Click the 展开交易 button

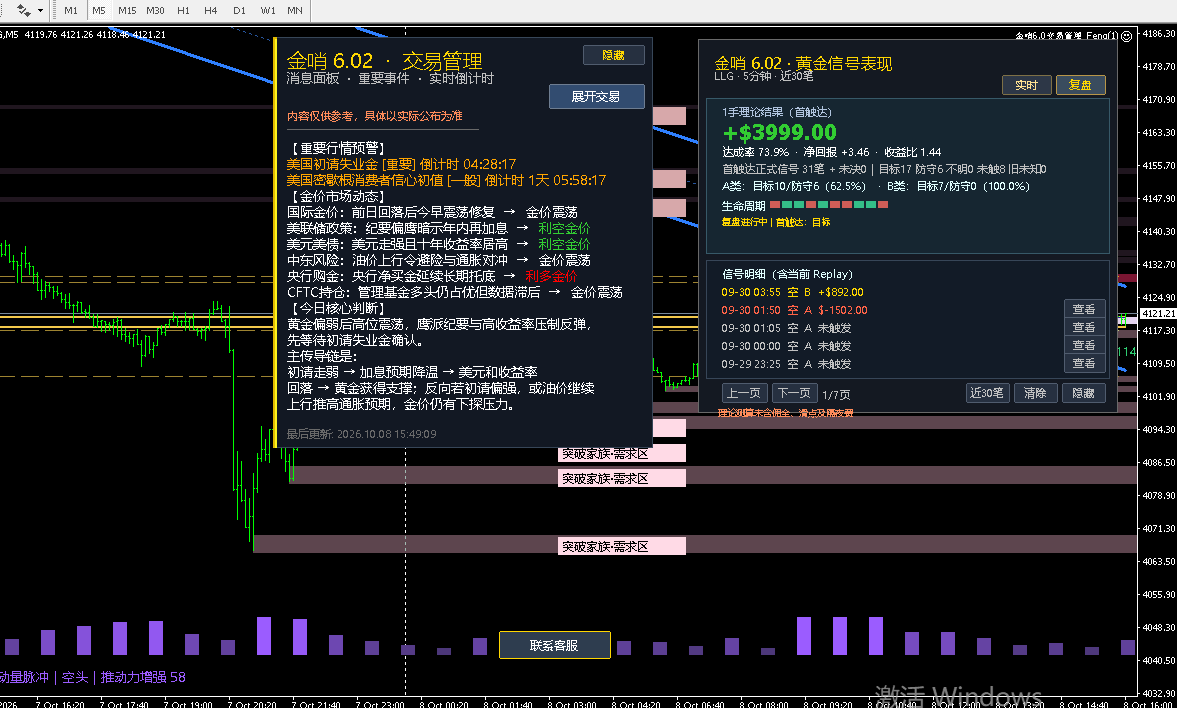click(x=596, y=96)
